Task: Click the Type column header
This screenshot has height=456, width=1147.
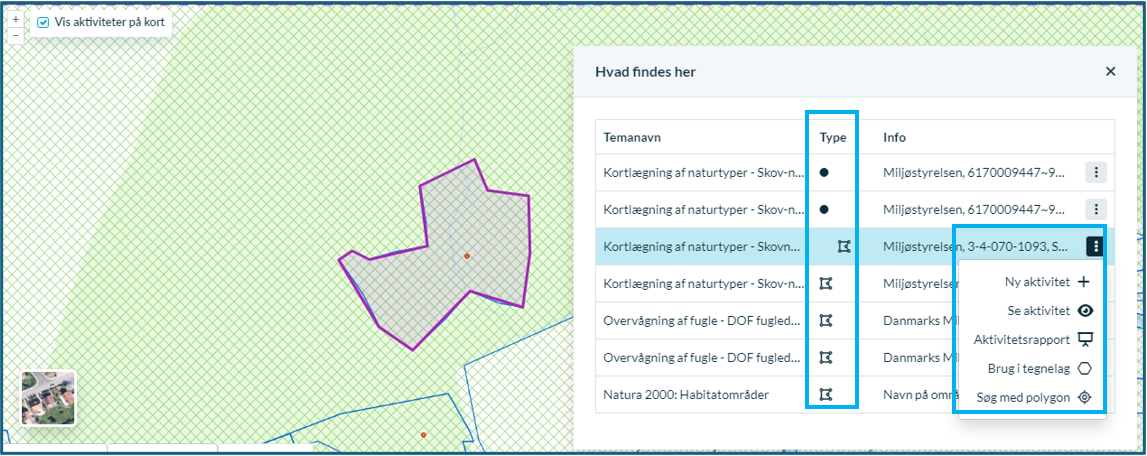Action: [x=832, y=137]
